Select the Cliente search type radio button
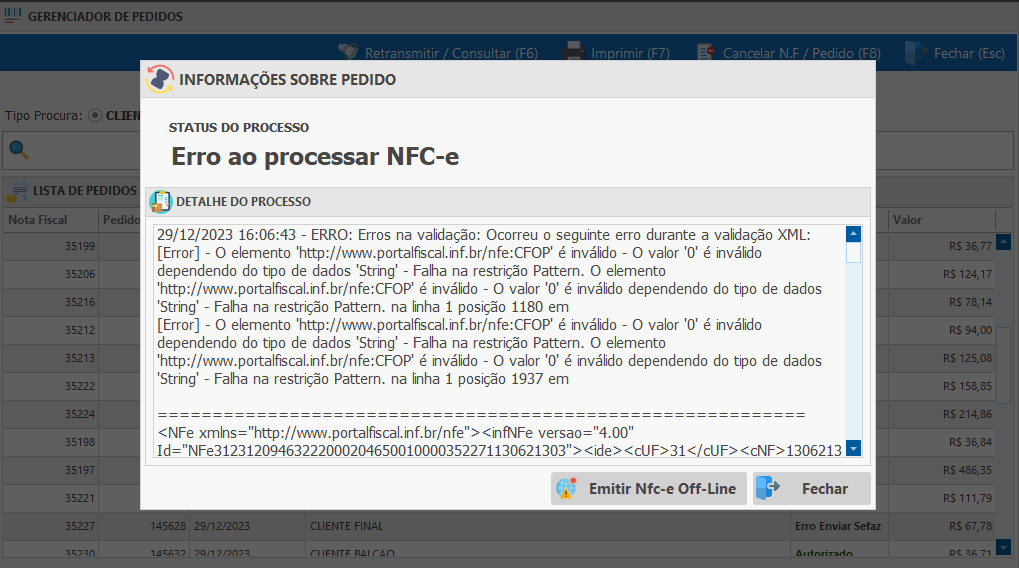Screen dimensions: 1019x568 click(95, 115)
